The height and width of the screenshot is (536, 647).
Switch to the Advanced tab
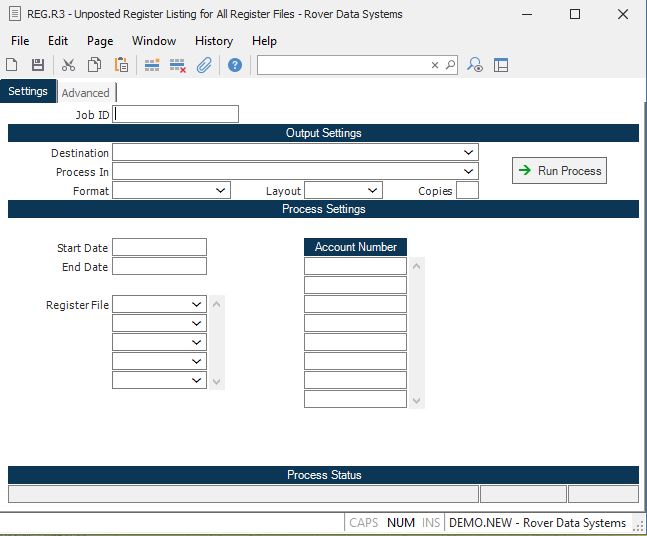tap(85, 93)
